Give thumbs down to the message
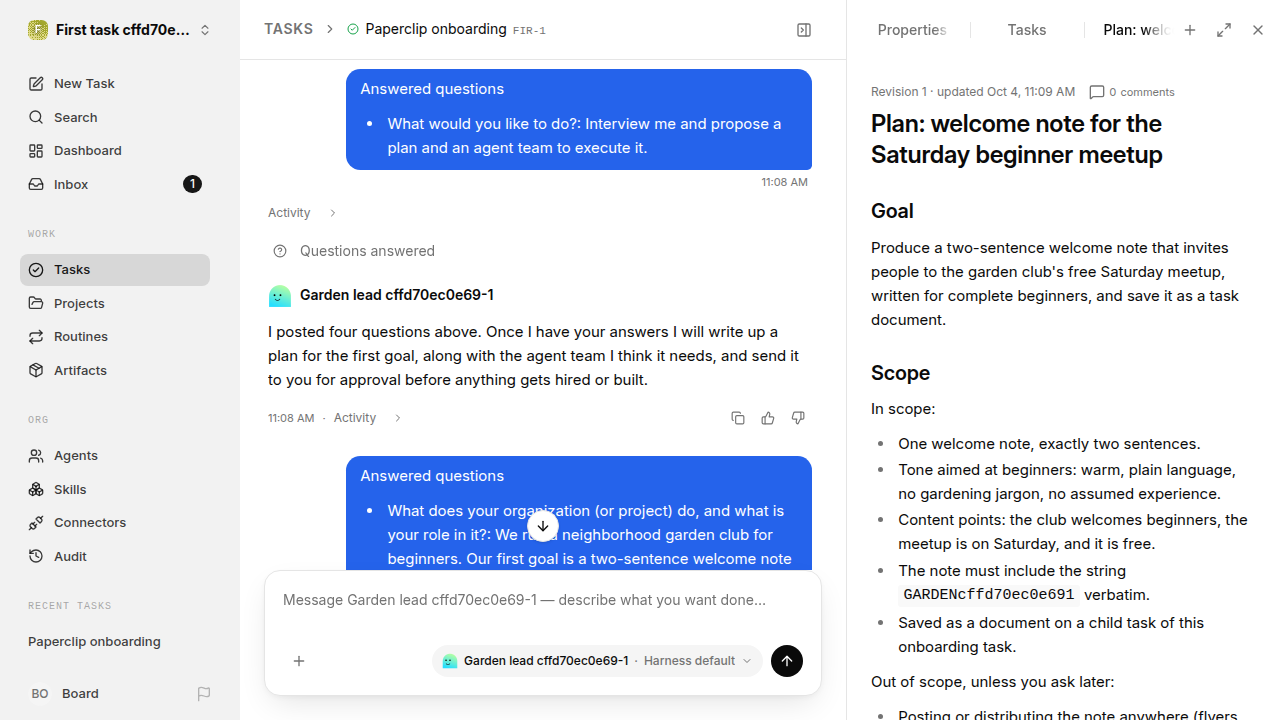 coord(798,418)
